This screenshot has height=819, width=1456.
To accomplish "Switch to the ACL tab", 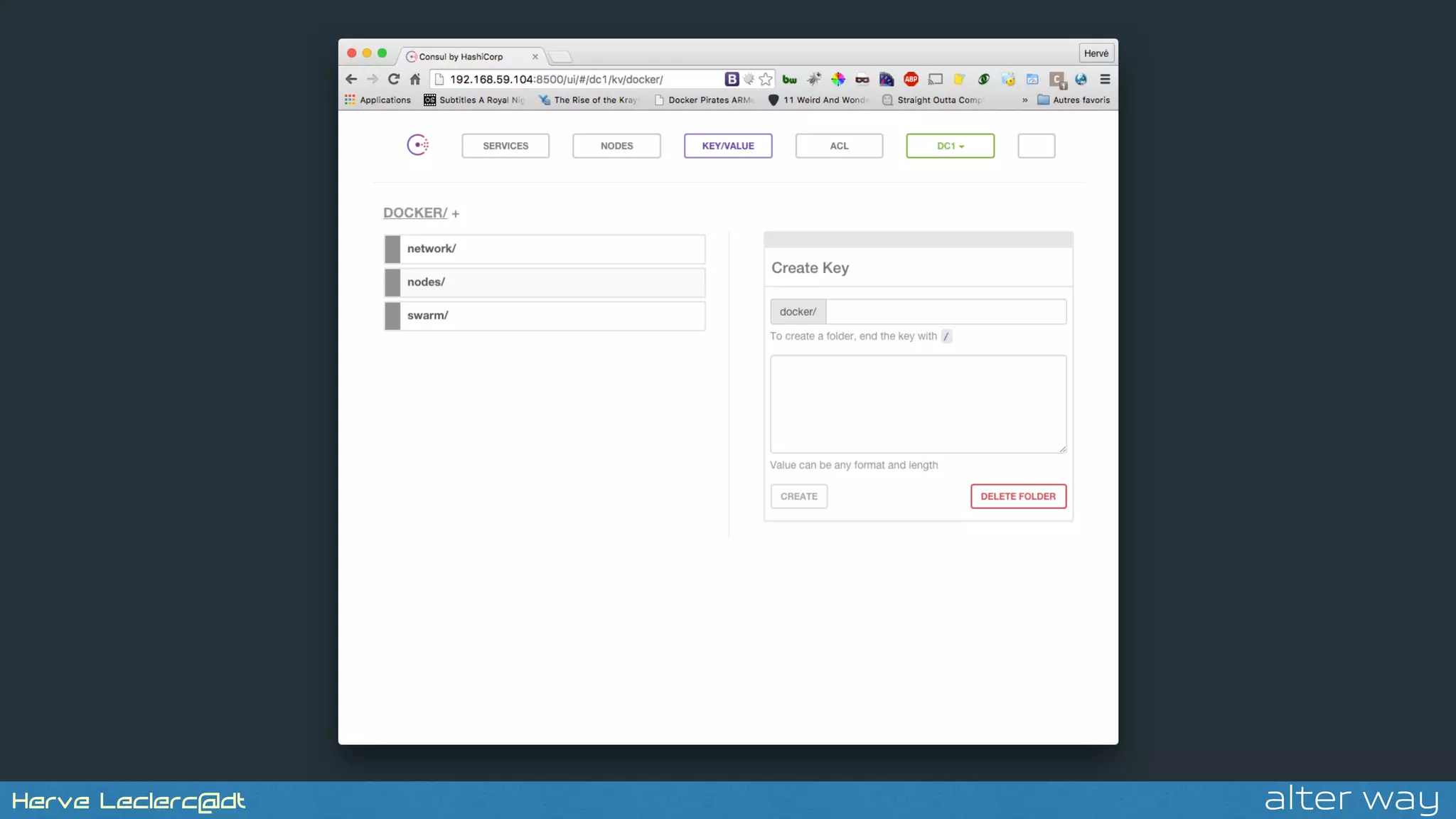I will [839, 146].
